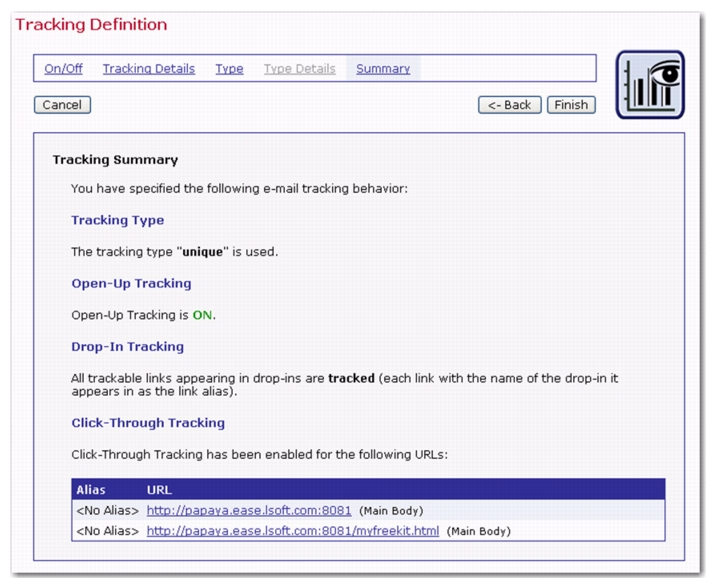Open the papaya.ease.lsoft.com:8081 root URL link
716x588 pixels.
click(248, 511)
